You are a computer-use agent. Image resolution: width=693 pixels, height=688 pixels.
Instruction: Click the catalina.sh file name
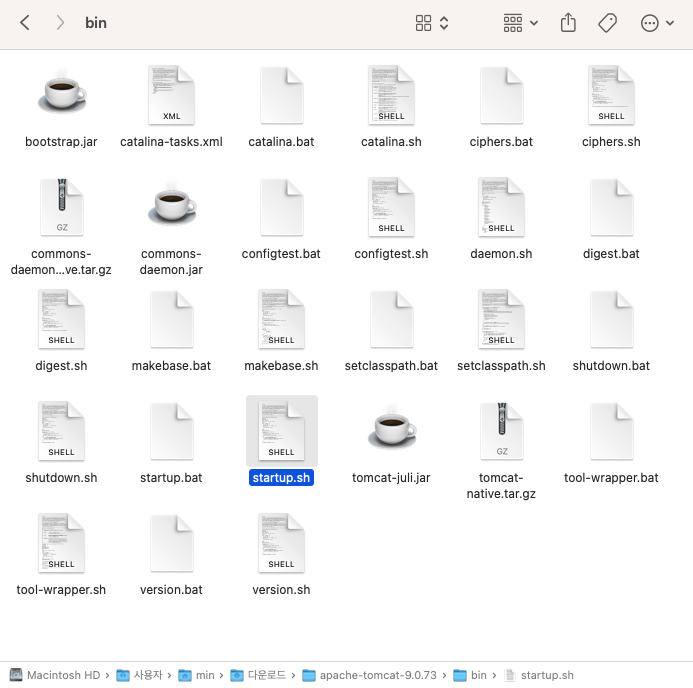coord(391,142)
